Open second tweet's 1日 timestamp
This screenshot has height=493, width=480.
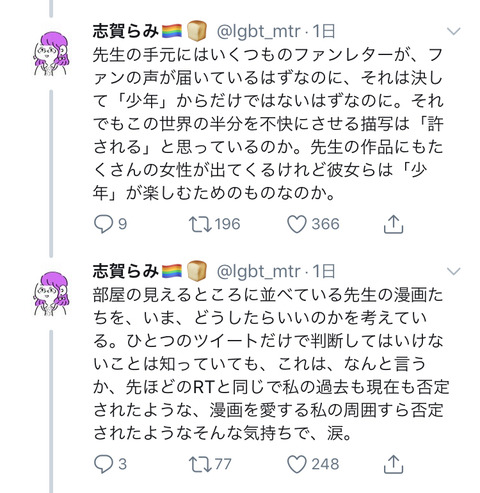[x=323, y=271]
